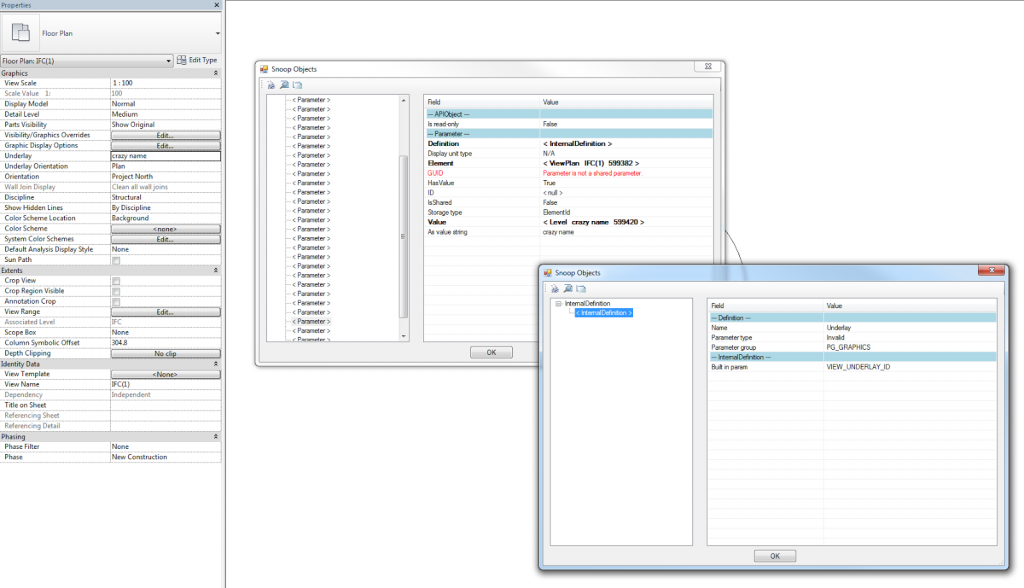Click the Copy icon in the front Snoop Objects window
Screen dimensions: 1024x588
point(580,288)
